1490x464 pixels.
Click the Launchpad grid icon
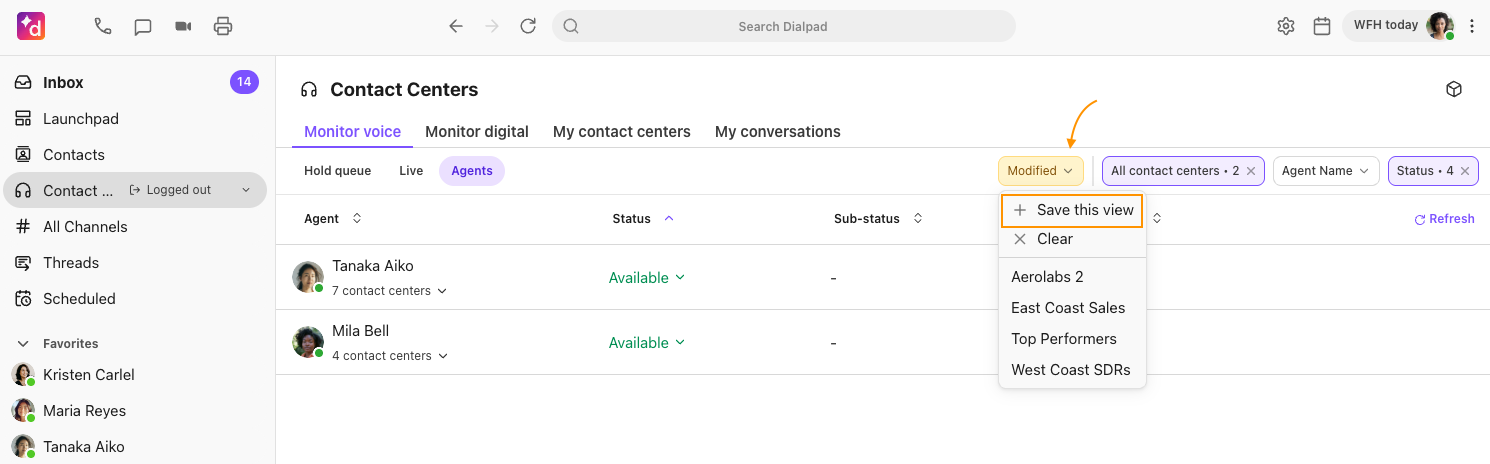click(23, 119)
